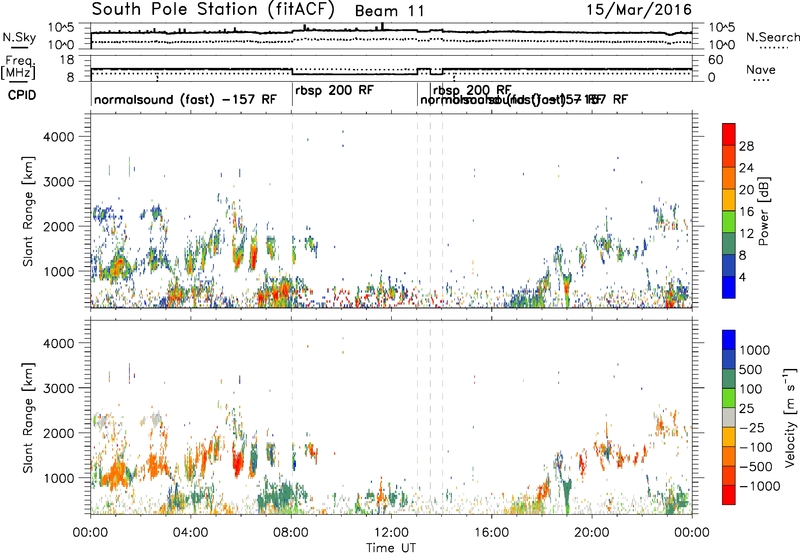
Task: Click the dashed 08:00 line in velocity panel
Action: point(292,417)
